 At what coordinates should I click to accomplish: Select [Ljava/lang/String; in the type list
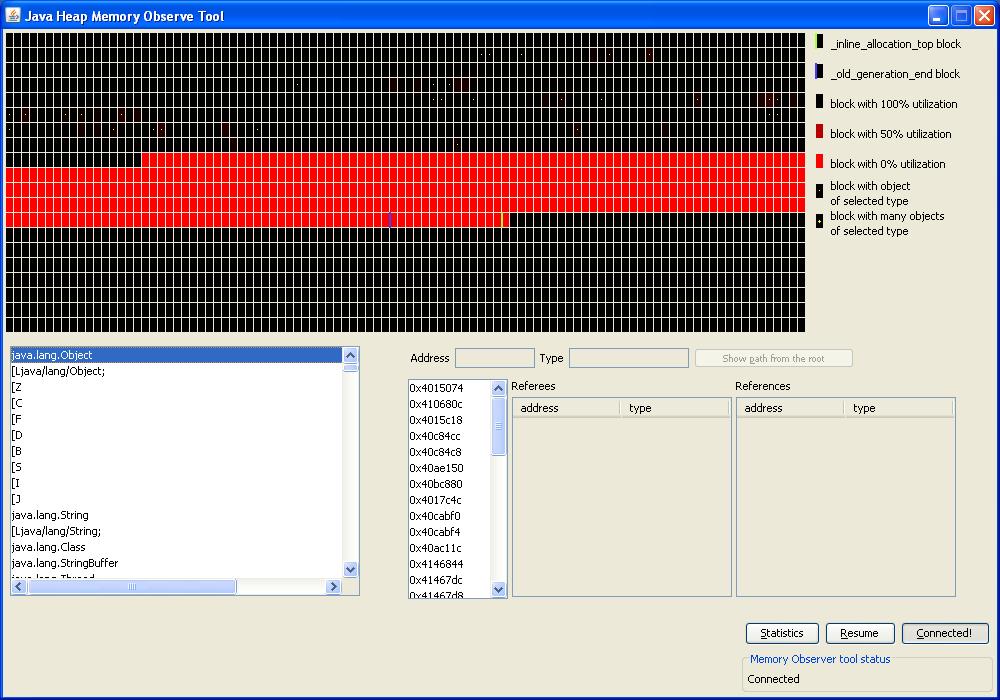[x=177, y=531]
